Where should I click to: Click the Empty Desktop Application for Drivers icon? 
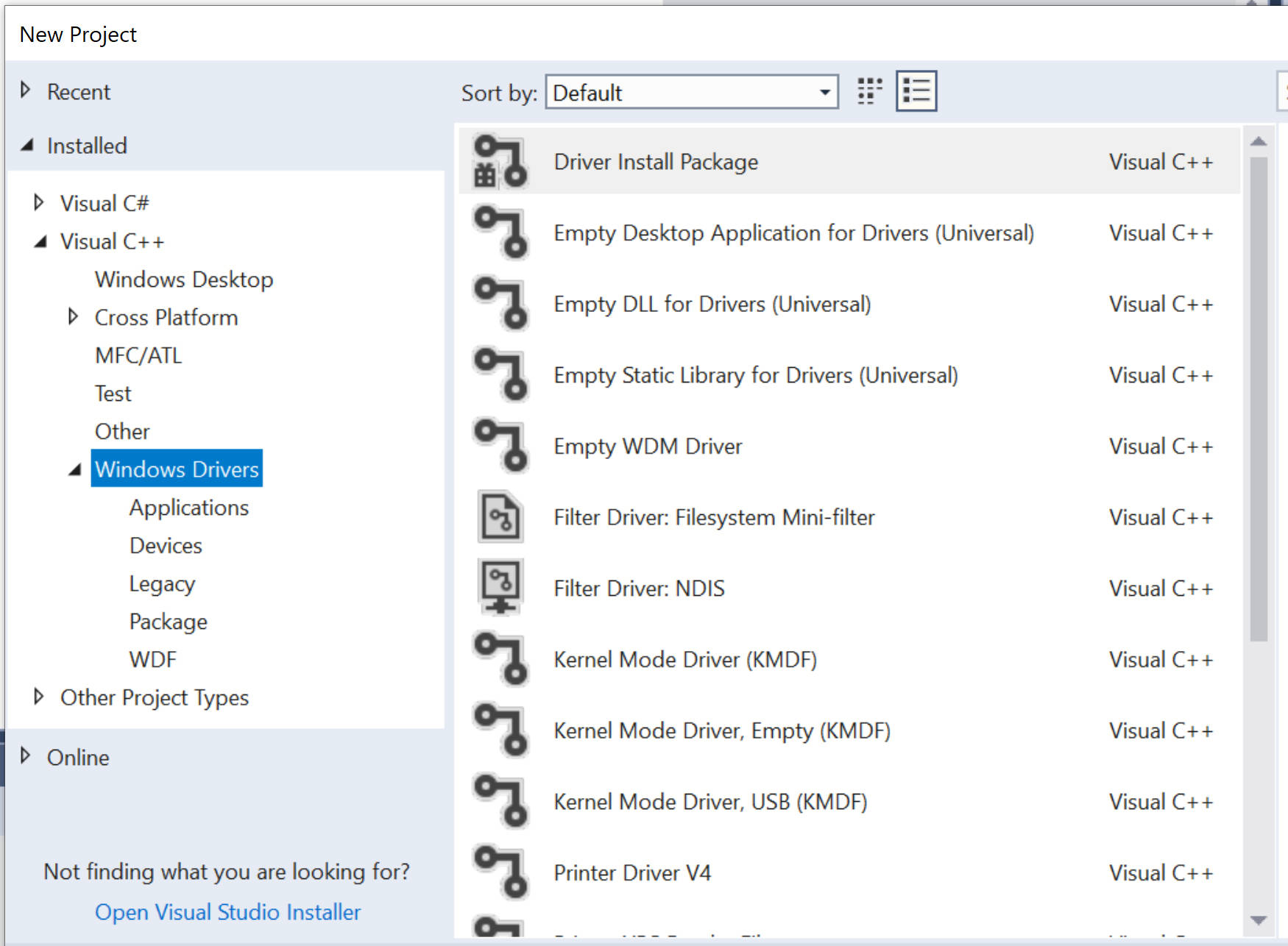(500, 233)
